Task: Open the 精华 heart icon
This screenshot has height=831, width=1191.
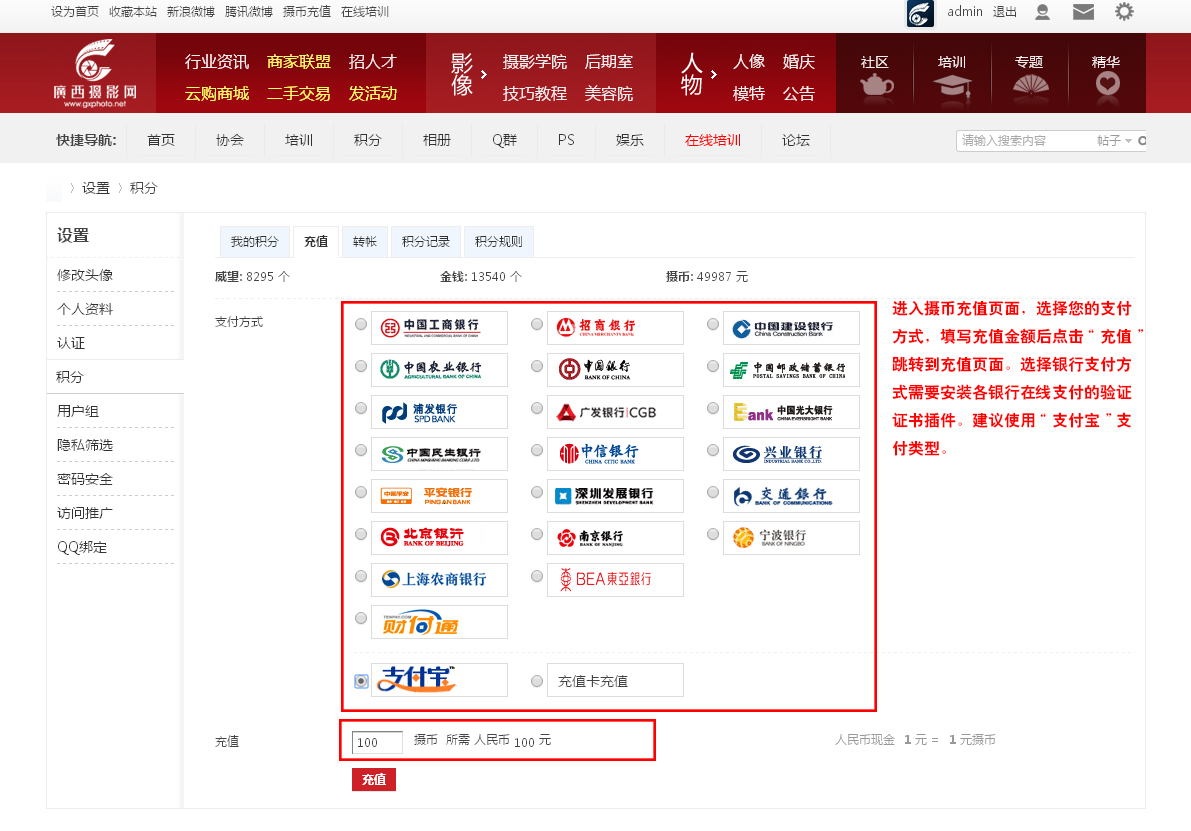Action: (1107, 84)
